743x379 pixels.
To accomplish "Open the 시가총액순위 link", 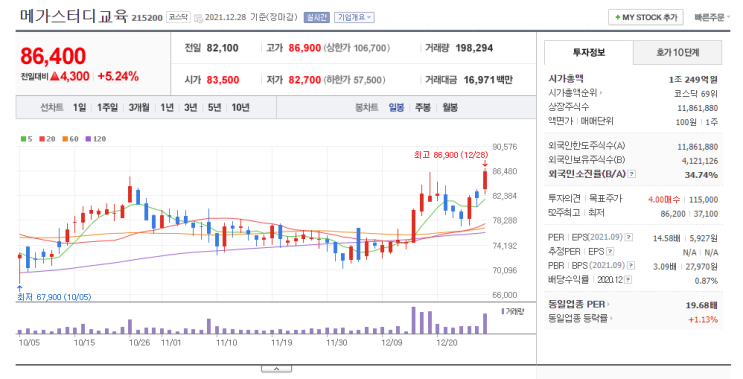I will (x=575, y=93).
